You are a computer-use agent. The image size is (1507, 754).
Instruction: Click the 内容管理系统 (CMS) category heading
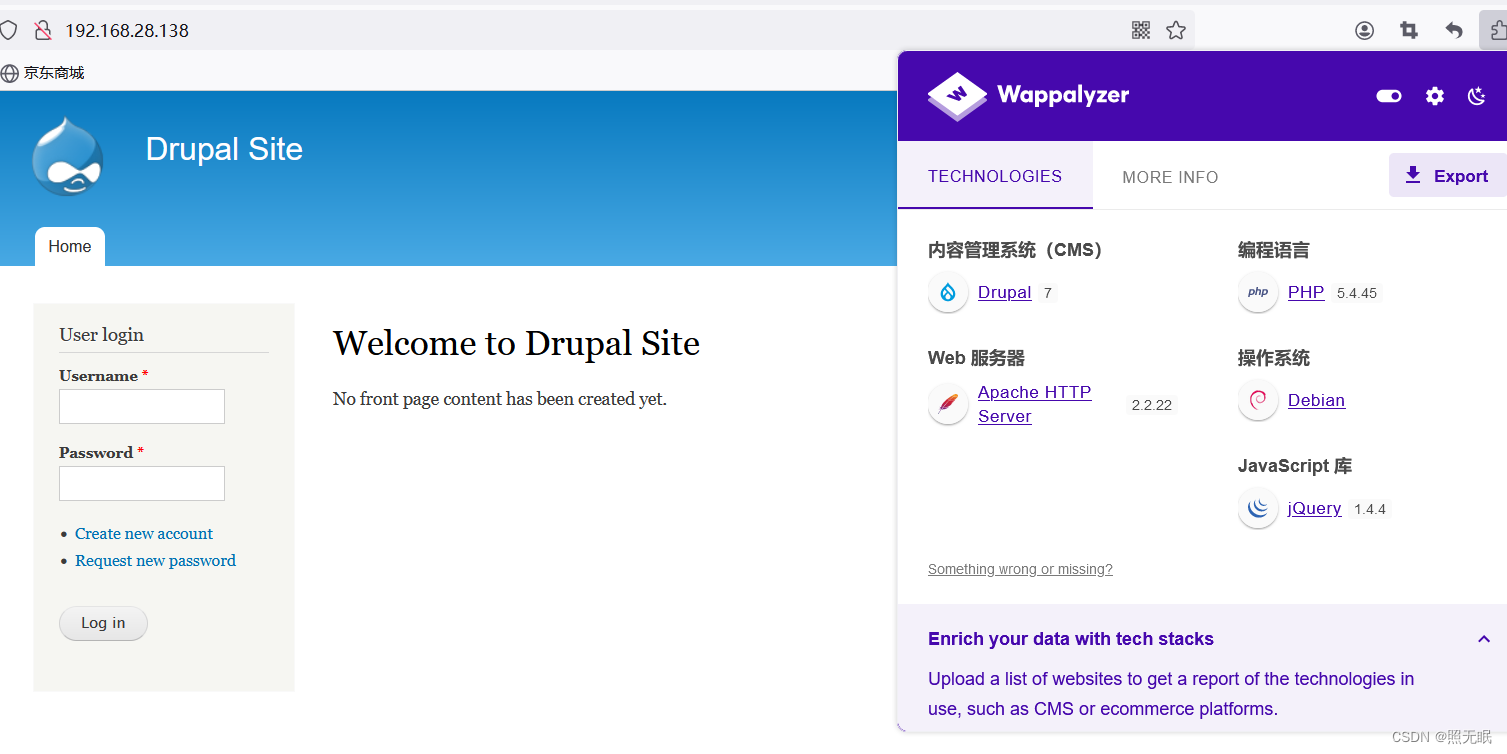pyautogui.click(x=1015, y=250)
